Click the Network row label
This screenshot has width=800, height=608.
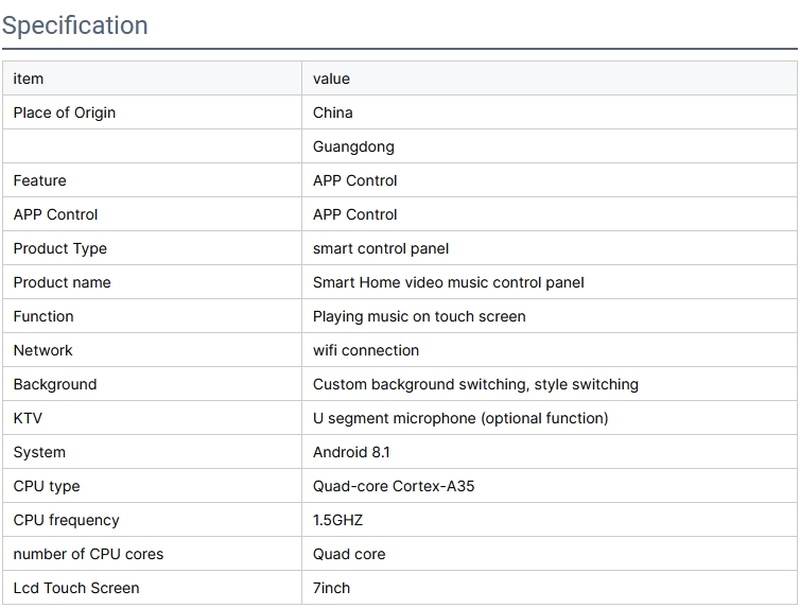(x=43, y=350)
